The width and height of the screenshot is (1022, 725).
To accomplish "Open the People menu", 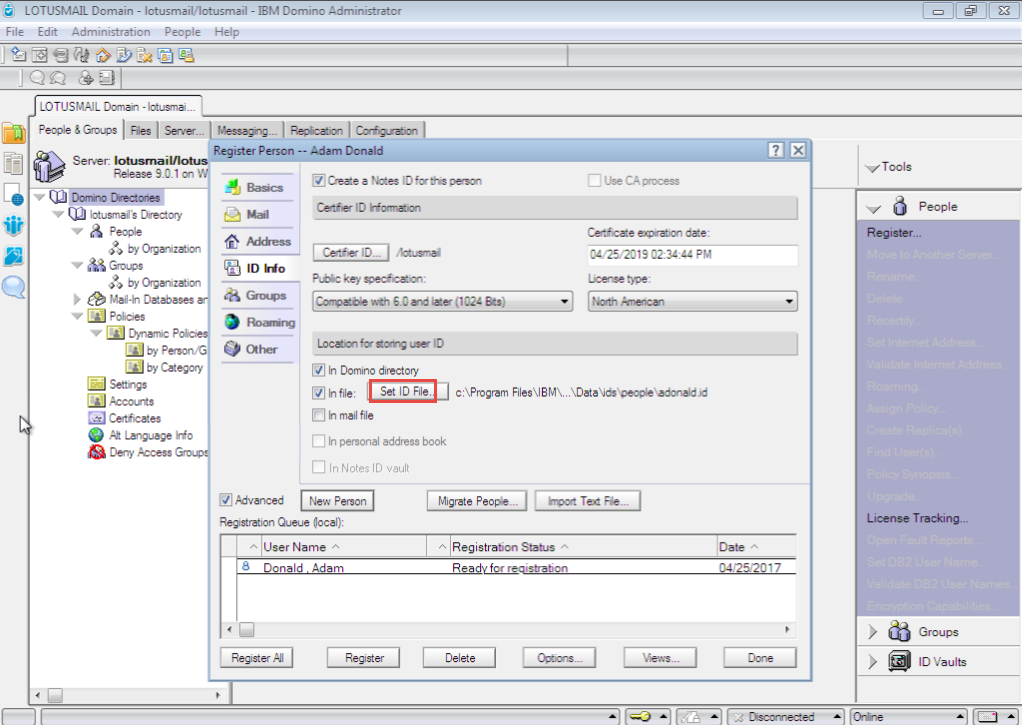I will (182, 32).
